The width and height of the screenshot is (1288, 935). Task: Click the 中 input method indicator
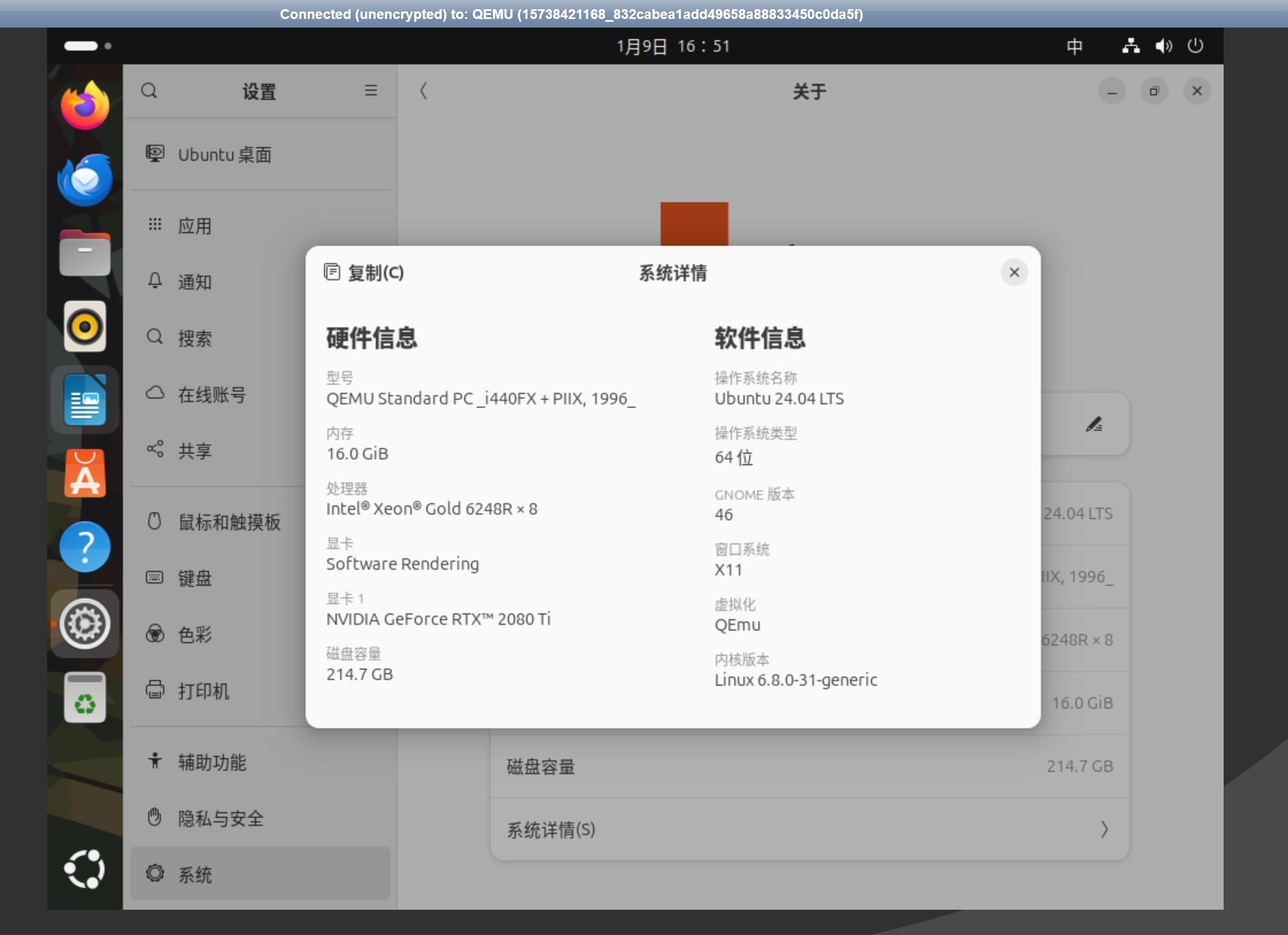[1074, 46]
